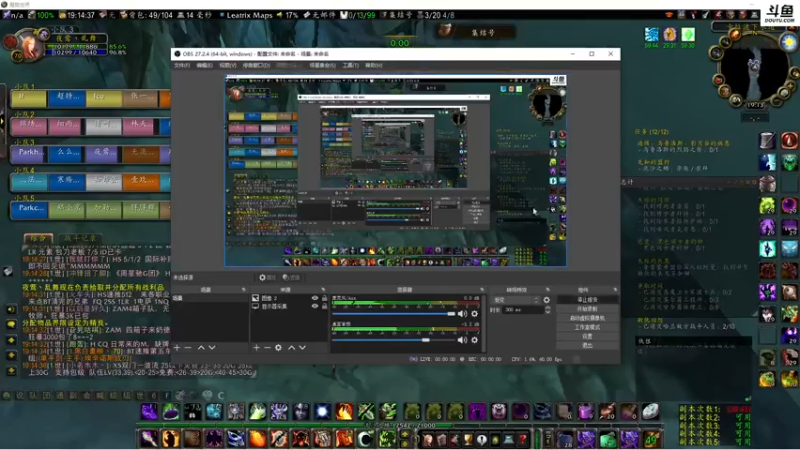Screen dimensions: 800x450
Task: Open source properties gear in the Sources toolbar
Action: 278,347
